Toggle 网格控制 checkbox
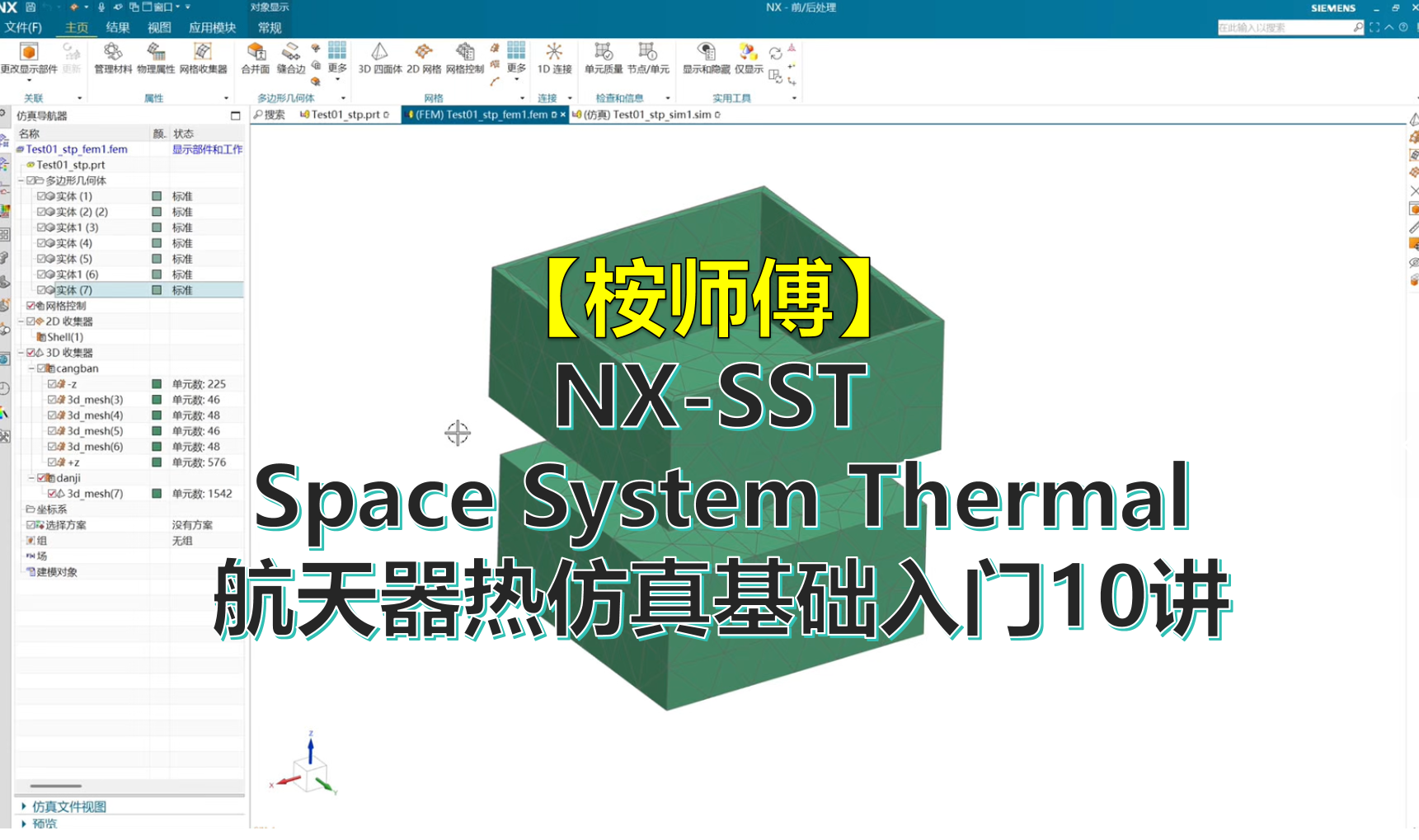Viewport: 1419px width, 840px height. coord(31,306)
